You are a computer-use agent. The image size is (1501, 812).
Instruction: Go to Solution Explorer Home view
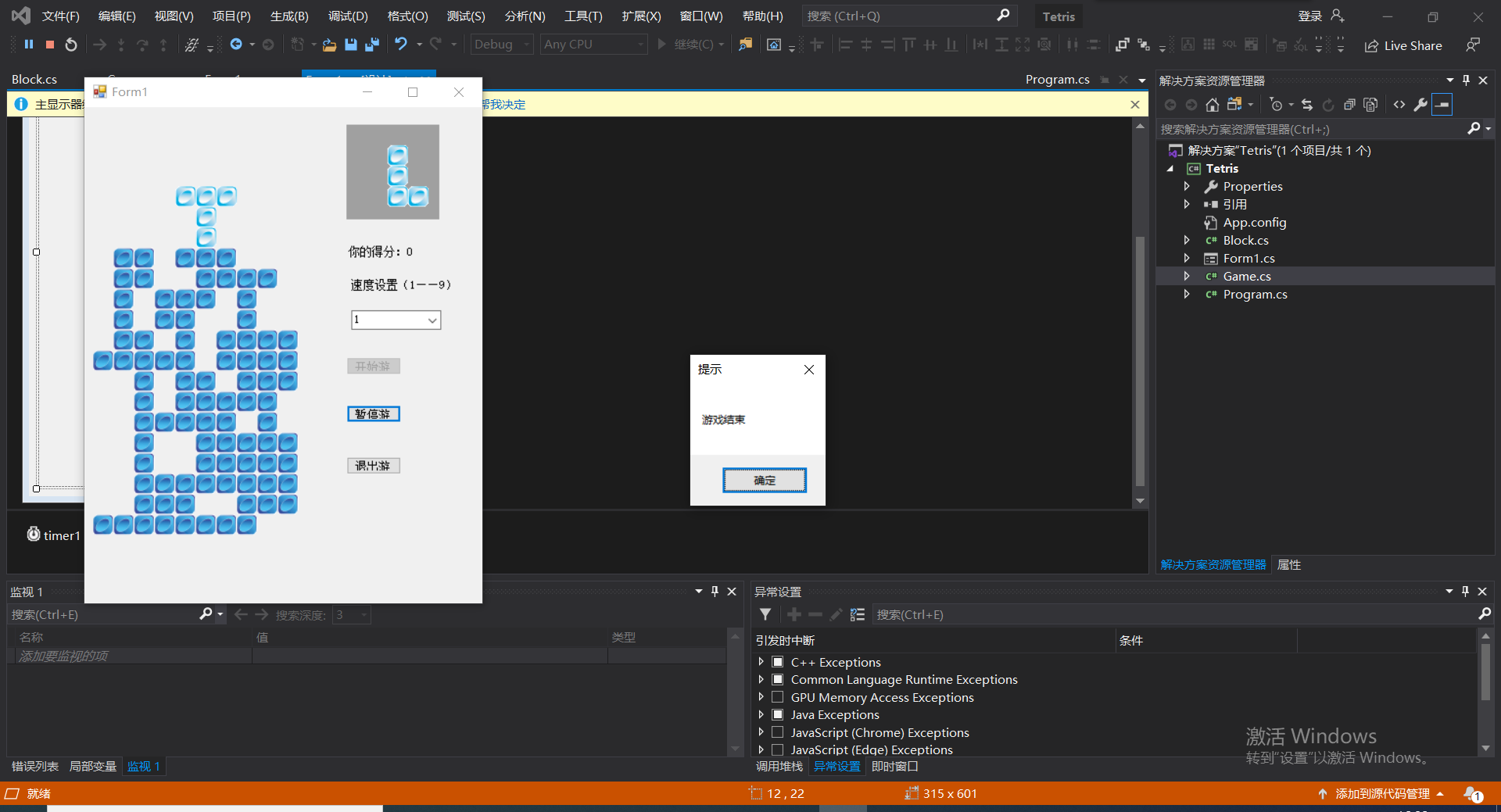point(1213,105)
